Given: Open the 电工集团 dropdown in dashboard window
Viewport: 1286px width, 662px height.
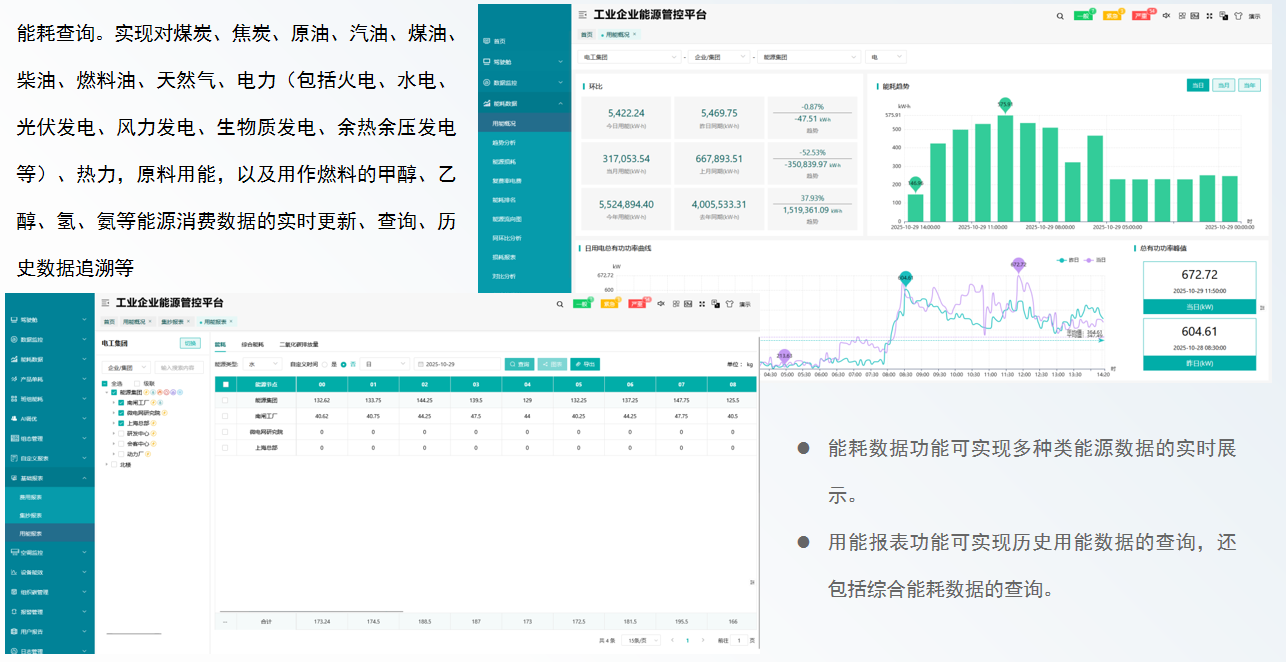Looking at the screenshot, I should tap(629, 57).
